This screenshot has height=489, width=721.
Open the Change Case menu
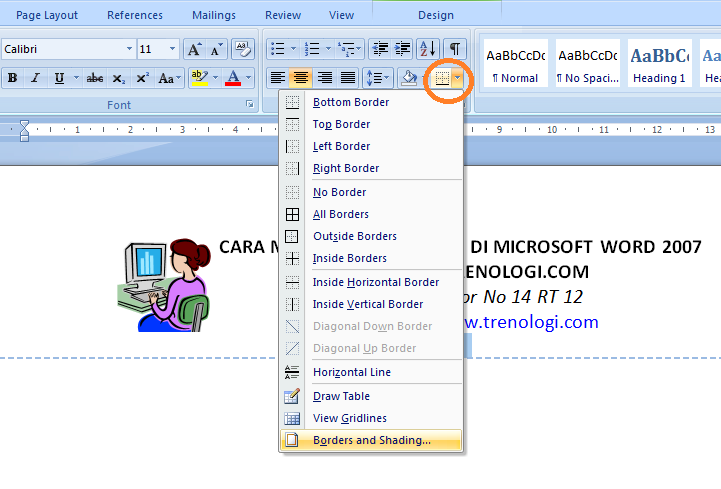pyautogui.click(x=169, y=78)
